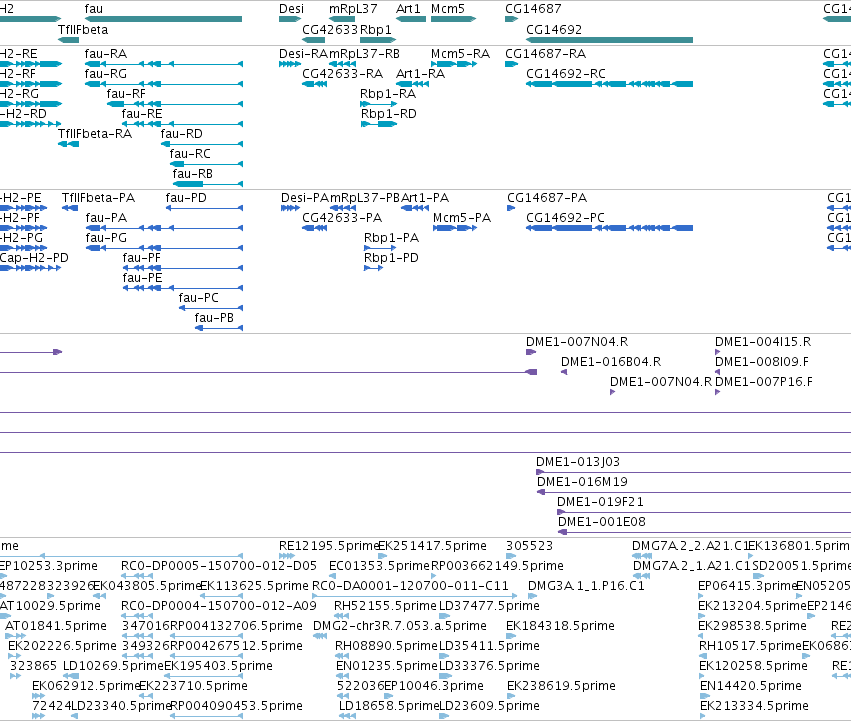This screenshot has height=721, width=851.
Task: Click transcript CG14692-RC
Action: (x=566, y=73)
